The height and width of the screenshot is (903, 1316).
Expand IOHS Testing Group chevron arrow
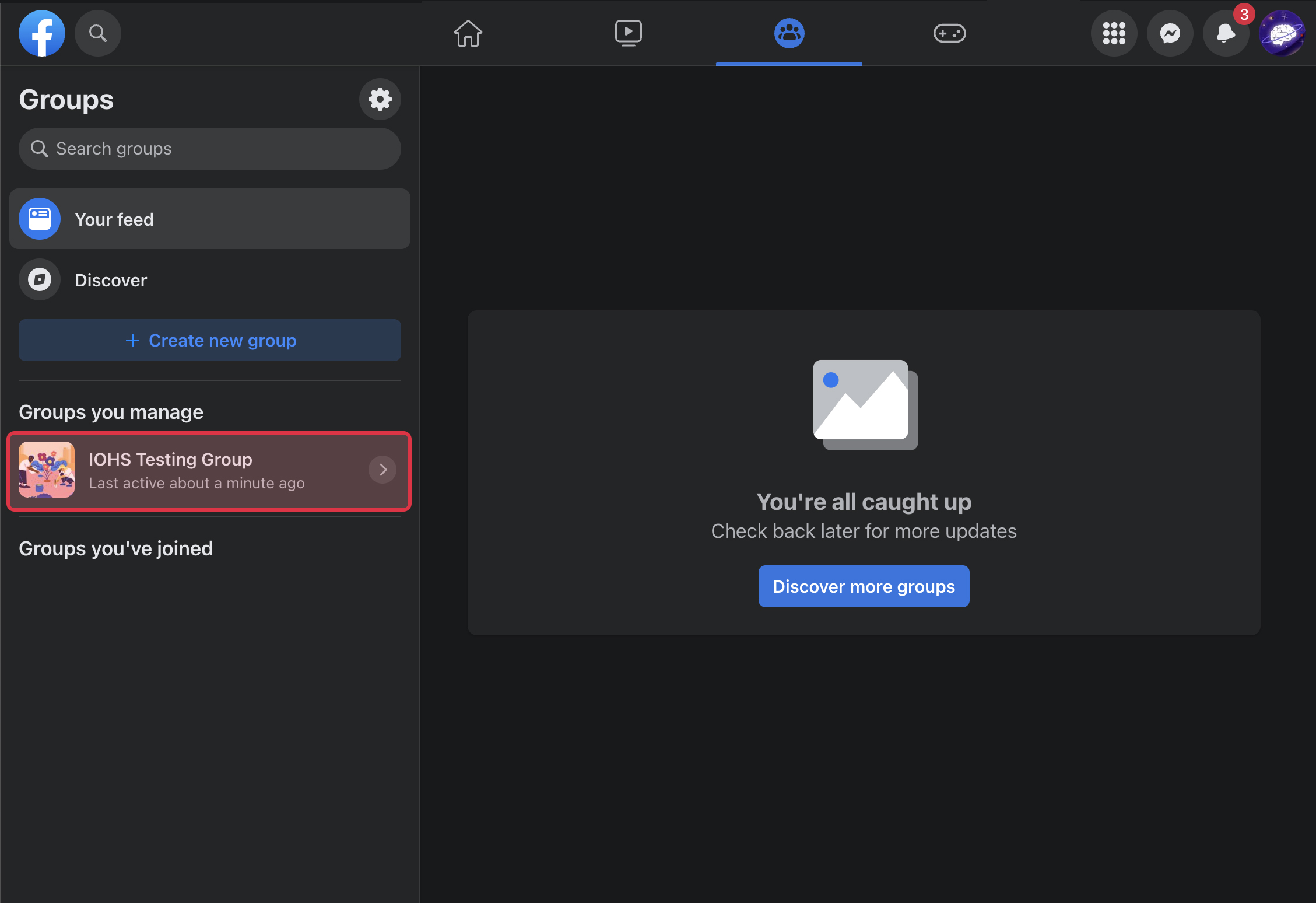tap(382, 470)
